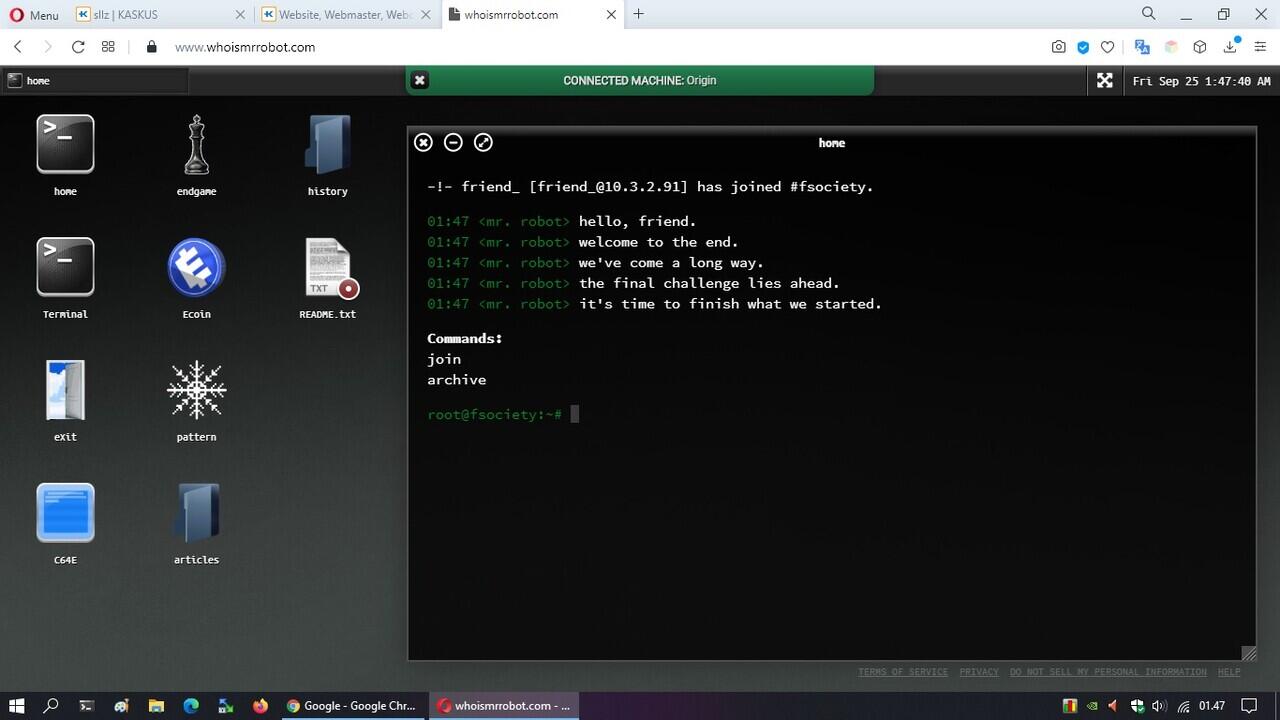Open the endgame chess piece icon

tap(196, 144)
